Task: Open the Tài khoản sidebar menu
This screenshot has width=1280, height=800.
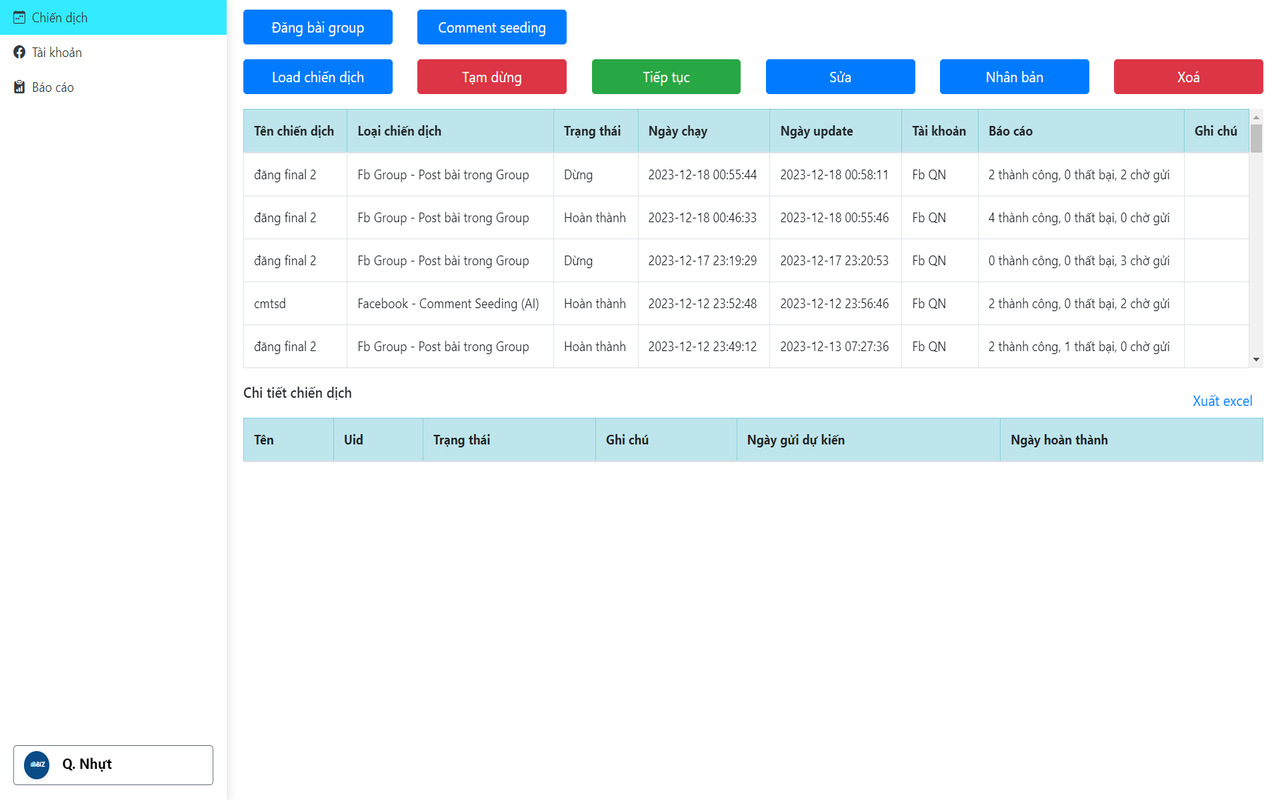Action: click(113, 52)
